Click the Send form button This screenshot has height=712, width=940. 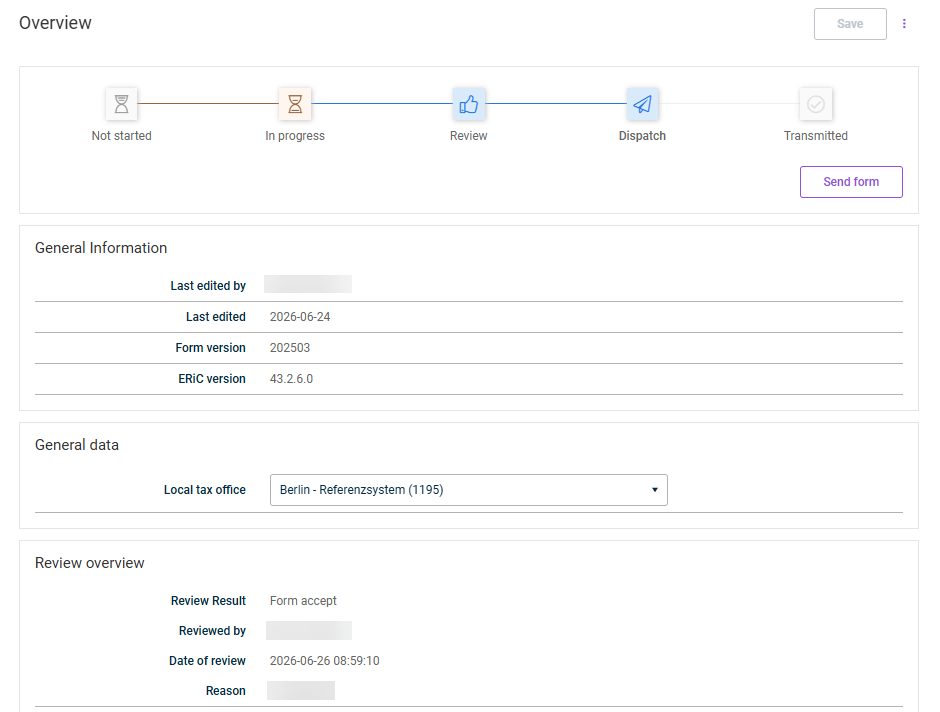[x=851, y=182]
